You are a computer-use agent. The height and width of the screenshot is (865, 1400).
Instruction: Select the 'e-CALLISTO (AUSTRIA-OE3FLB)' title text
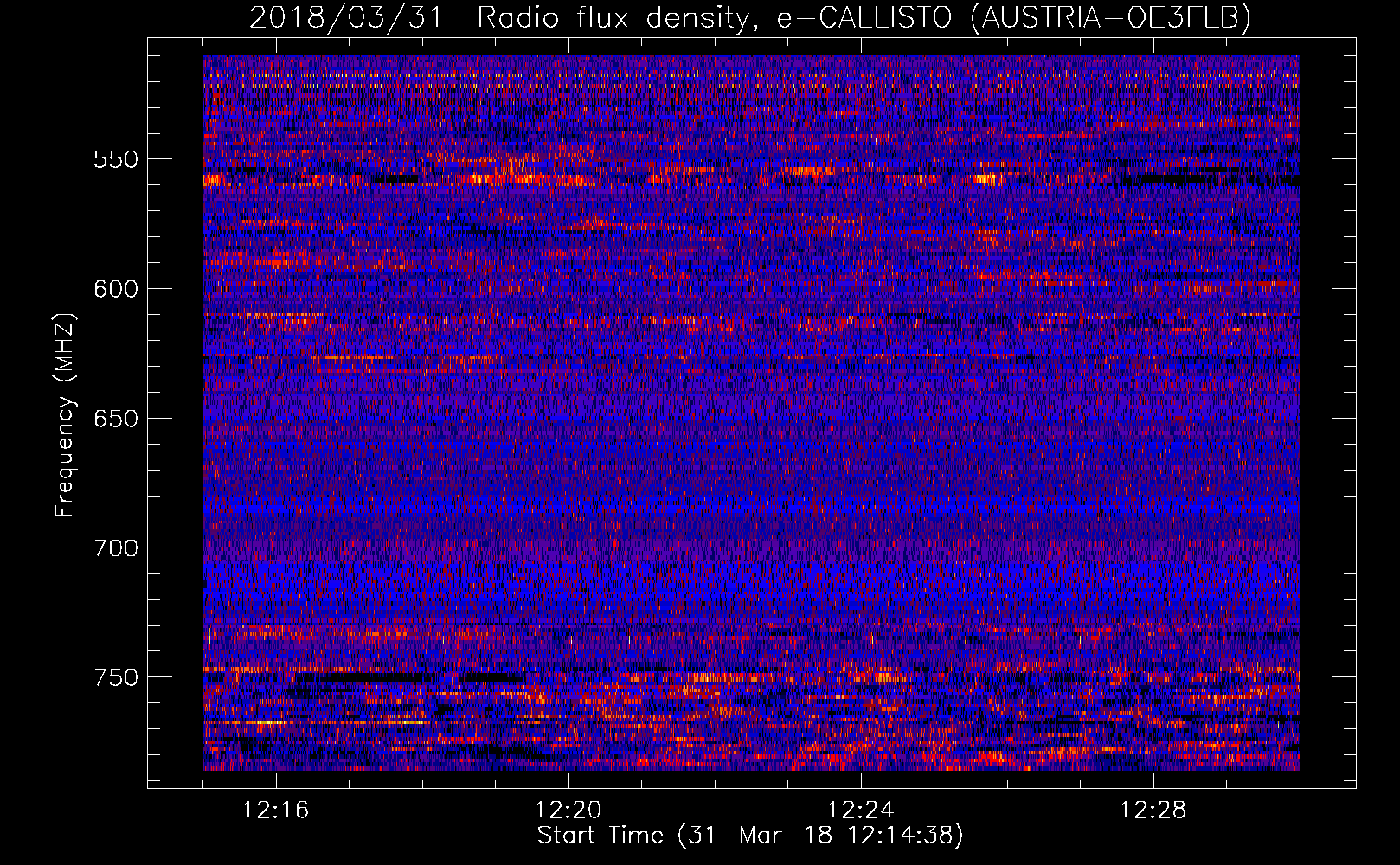click(1013, 17)
